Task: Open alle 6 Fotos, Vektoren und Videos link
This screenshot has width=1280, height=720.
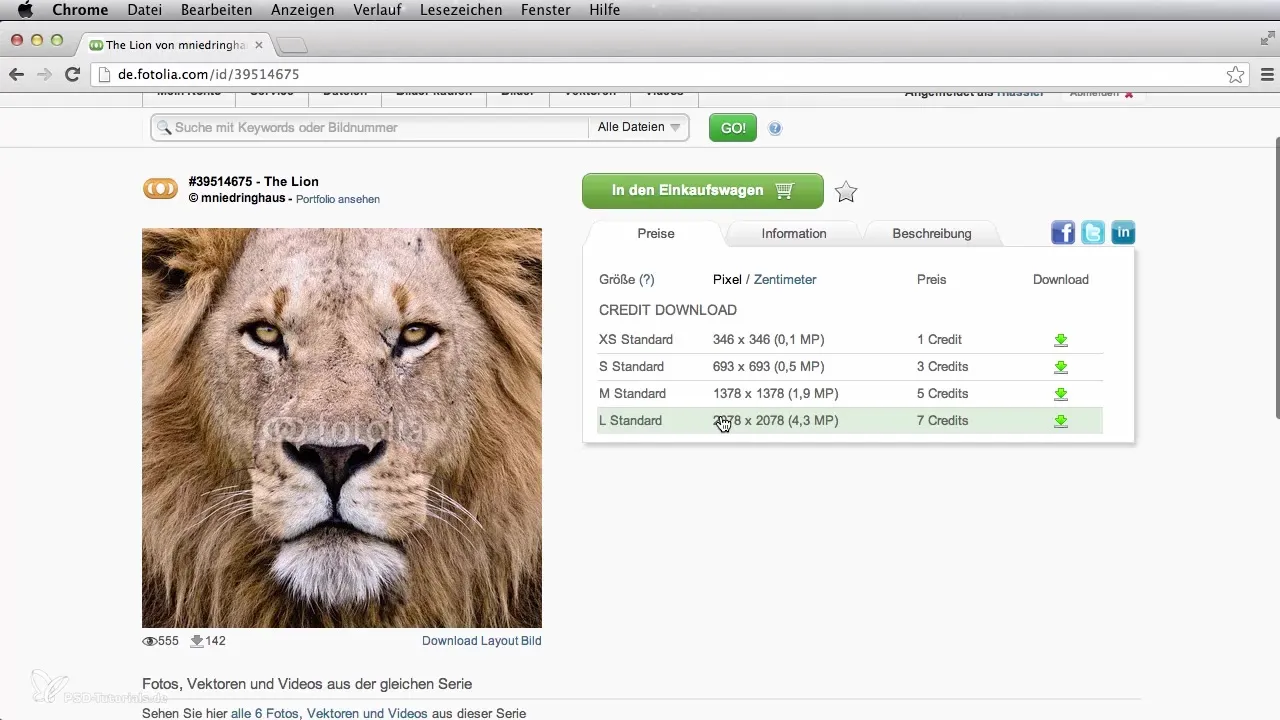Action: 329,714
